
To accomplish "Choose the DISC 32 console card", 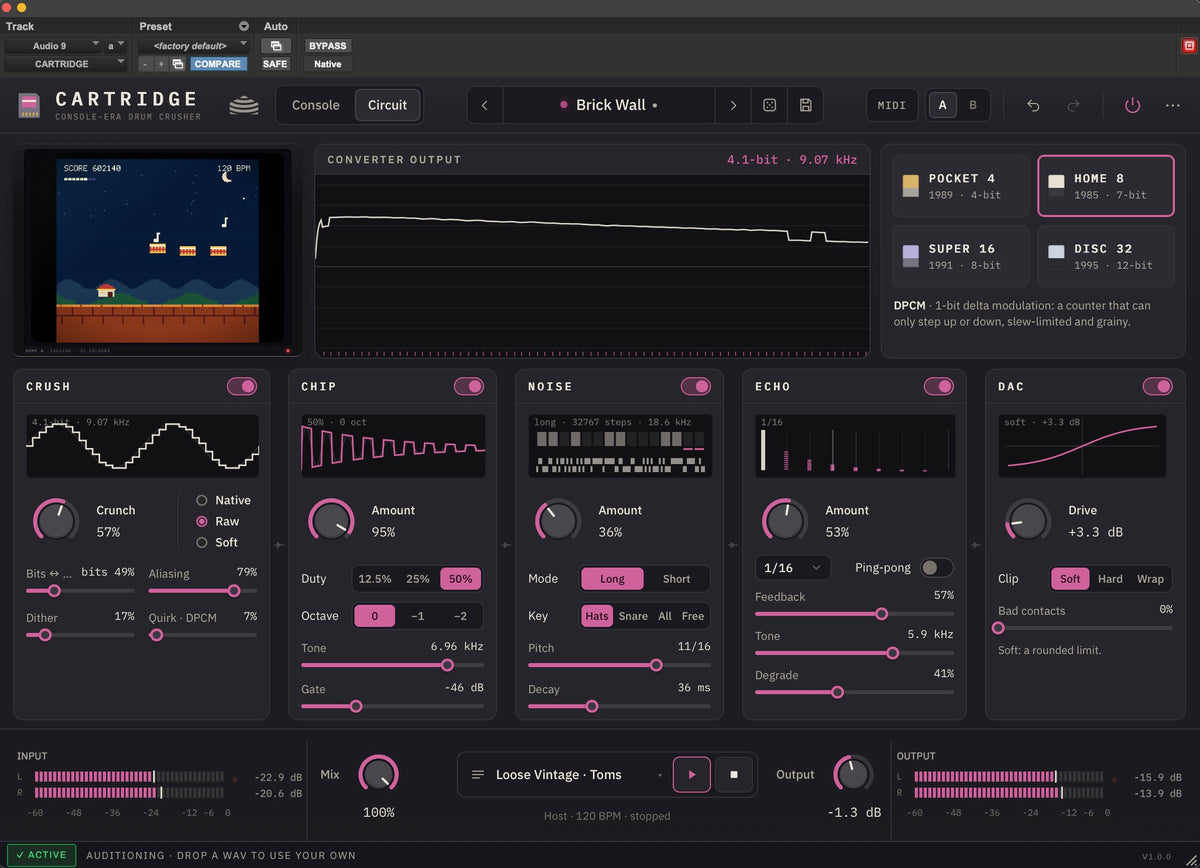I will 1106,256.
